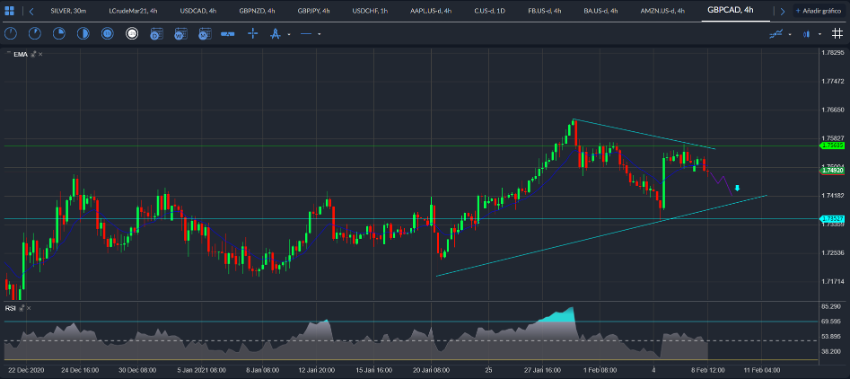Toggle the chart grid lines
850x380 pixels.
point(837,34)
